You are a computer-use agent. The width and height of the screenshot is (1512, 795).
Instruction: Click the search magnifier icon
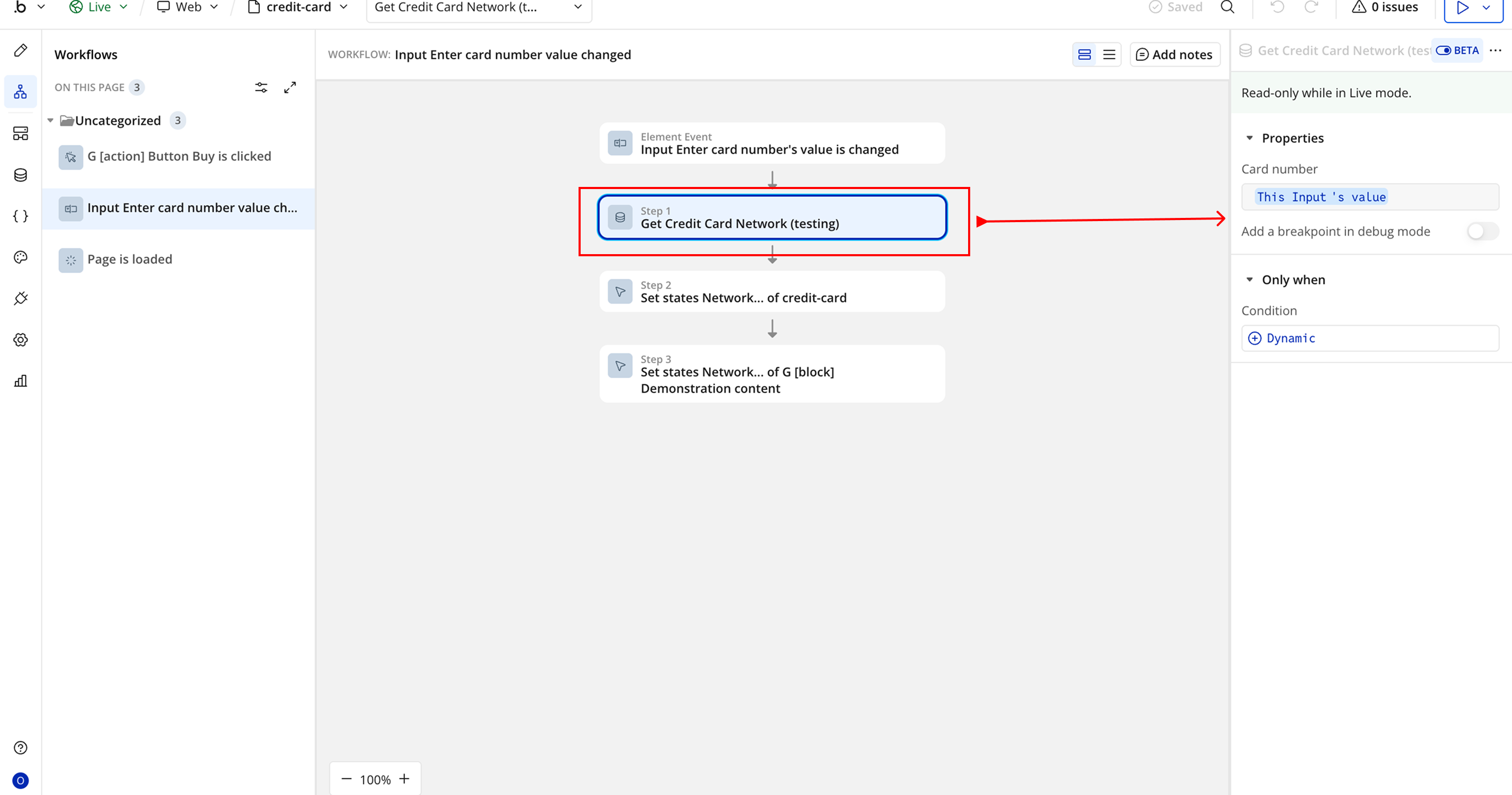[1227, 7]
